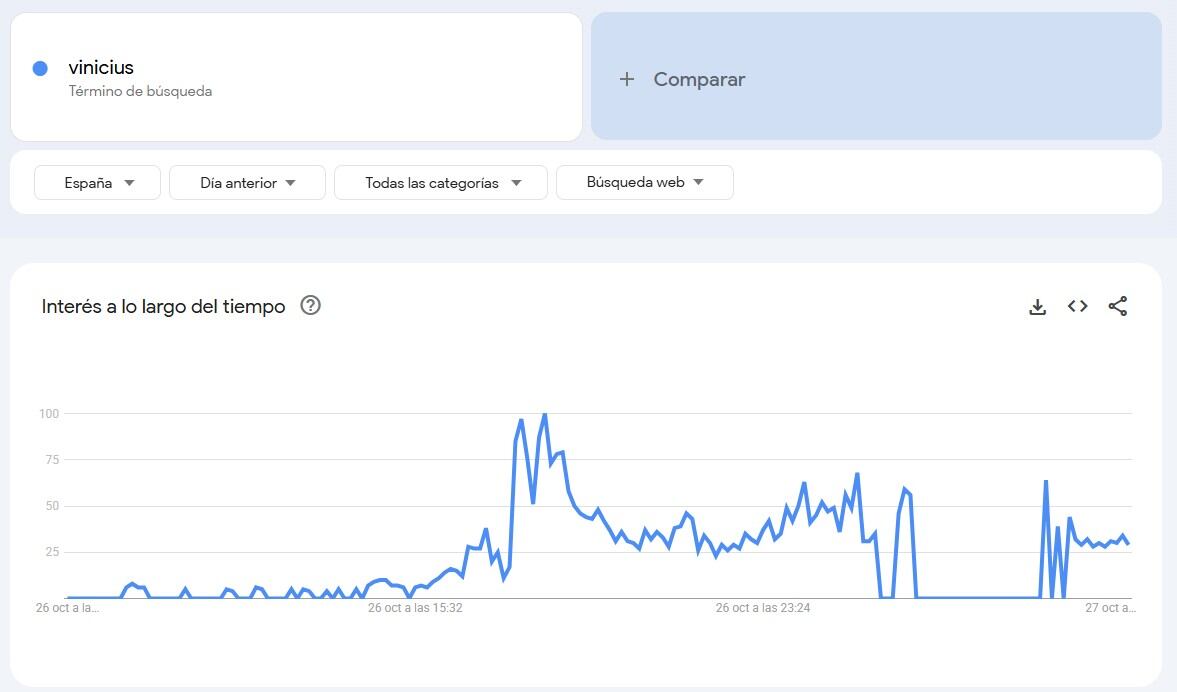Click the 26 oct a las 15:32 axis label

click(x=415, y=607)
